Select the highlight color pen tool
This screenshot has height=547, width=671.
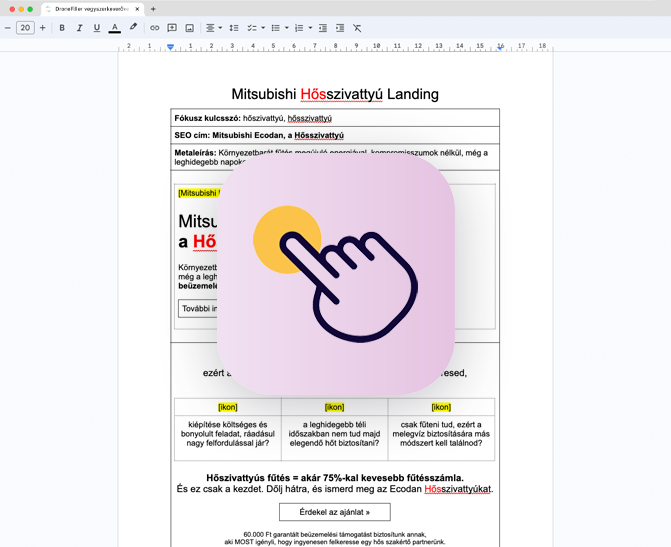[133, 28]
